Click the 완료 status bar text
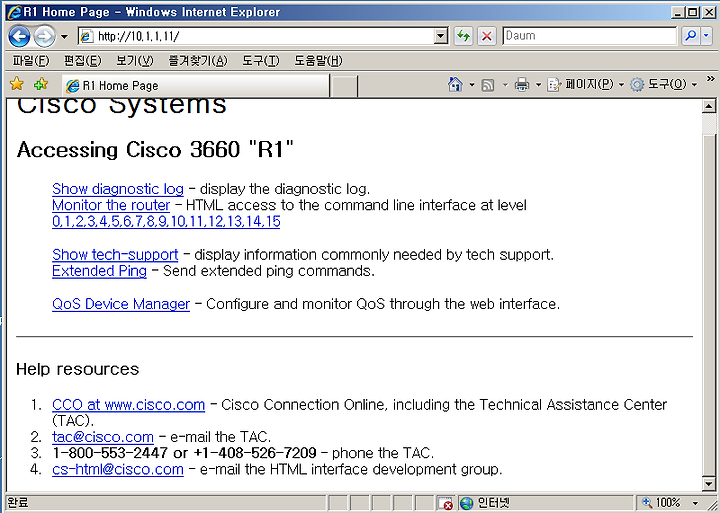 click(18, 503)
